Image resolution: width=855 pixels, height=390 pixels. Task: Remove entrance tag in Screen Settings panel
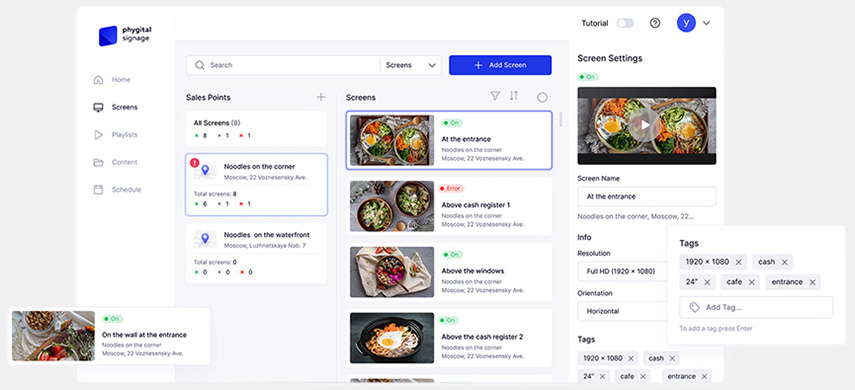click(x=704, y=376)
